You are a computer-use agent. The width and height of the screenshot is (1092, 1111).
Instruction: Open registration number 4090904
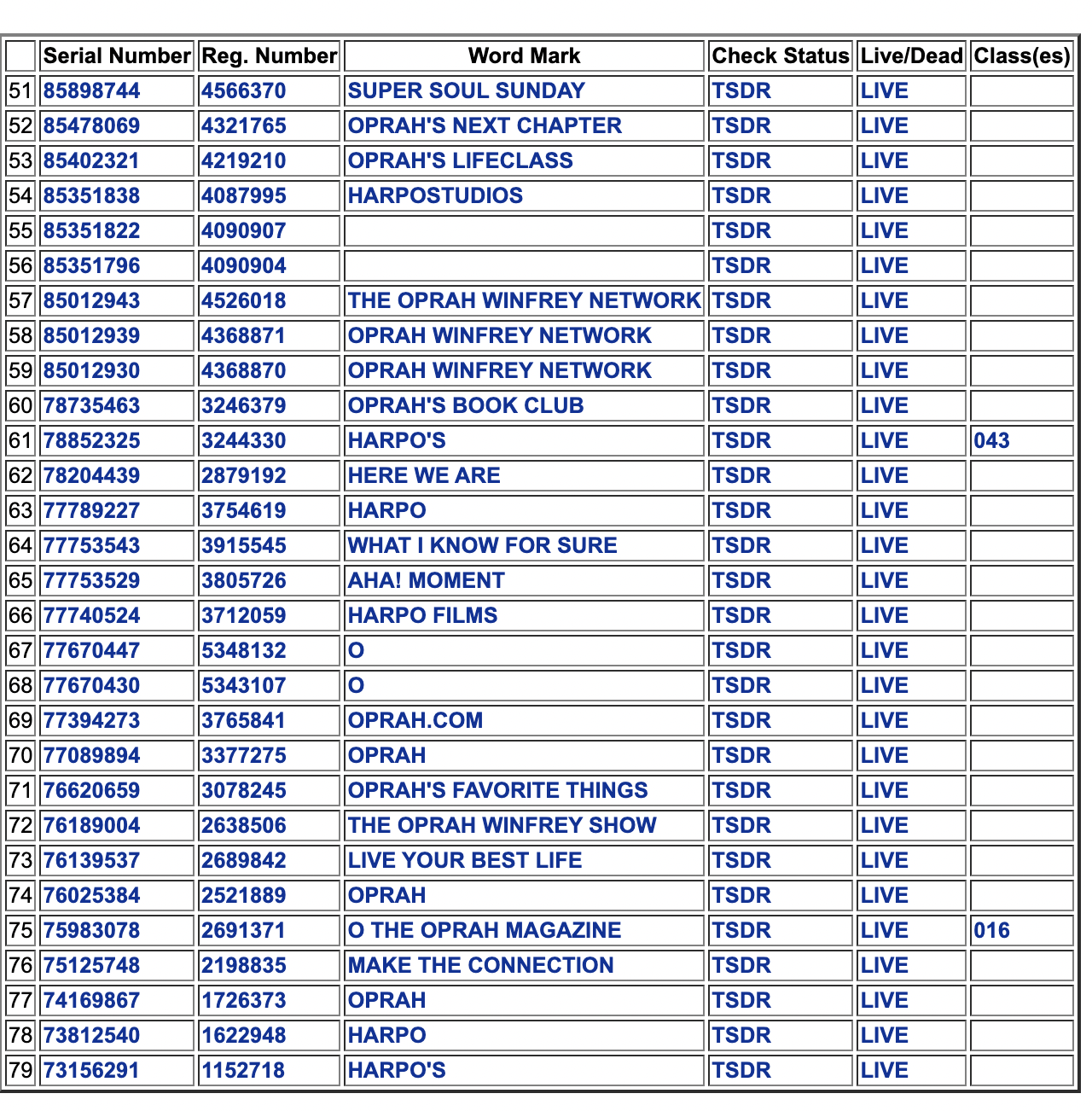[244, 266]
